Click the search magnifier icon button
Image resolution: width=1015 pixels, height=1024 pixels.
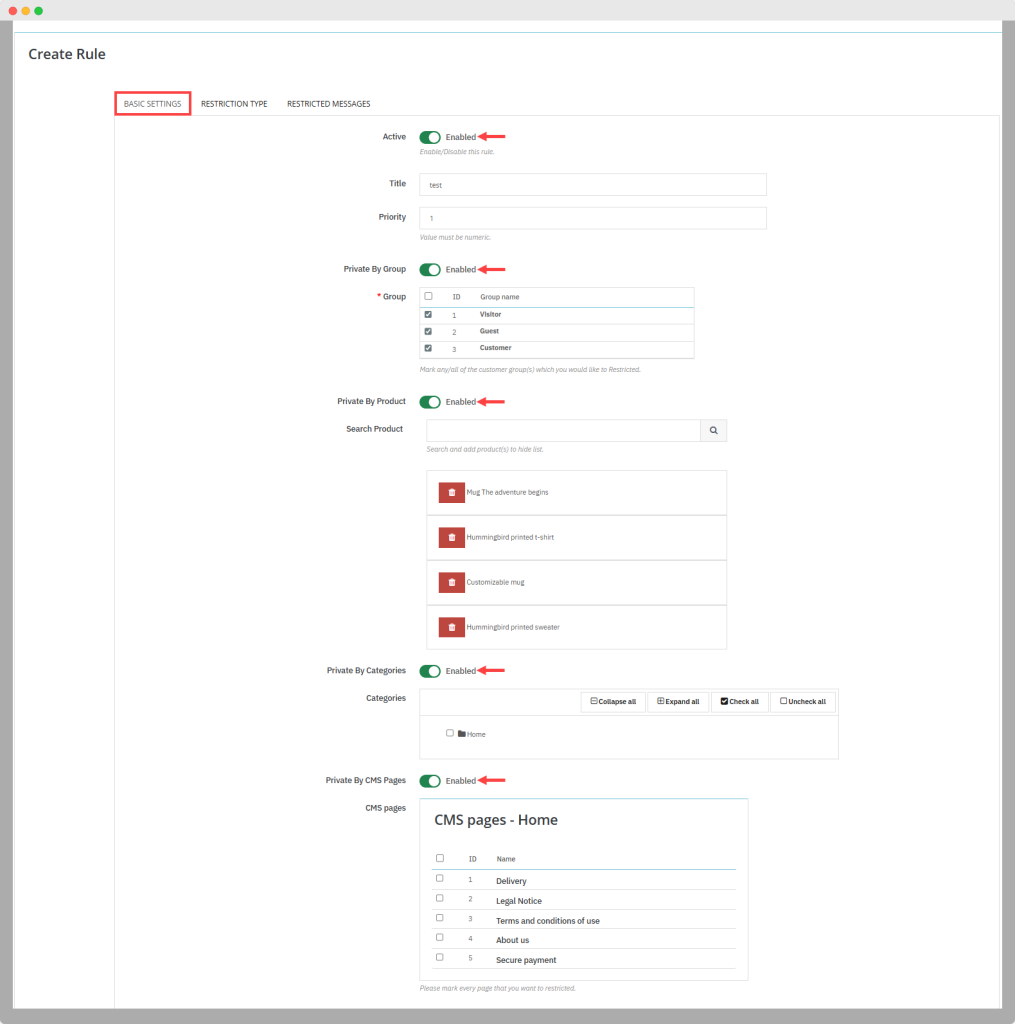coord(713,430)
